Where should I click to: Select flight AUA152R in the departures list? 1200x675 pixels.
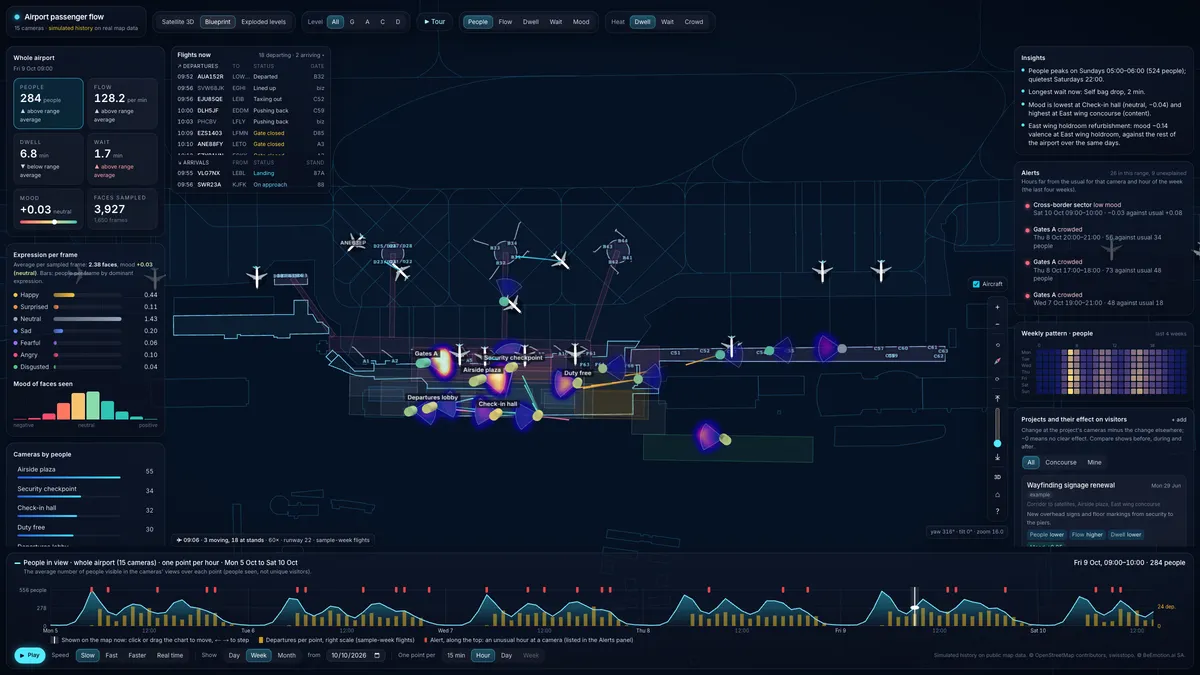[x=251, y=76]
